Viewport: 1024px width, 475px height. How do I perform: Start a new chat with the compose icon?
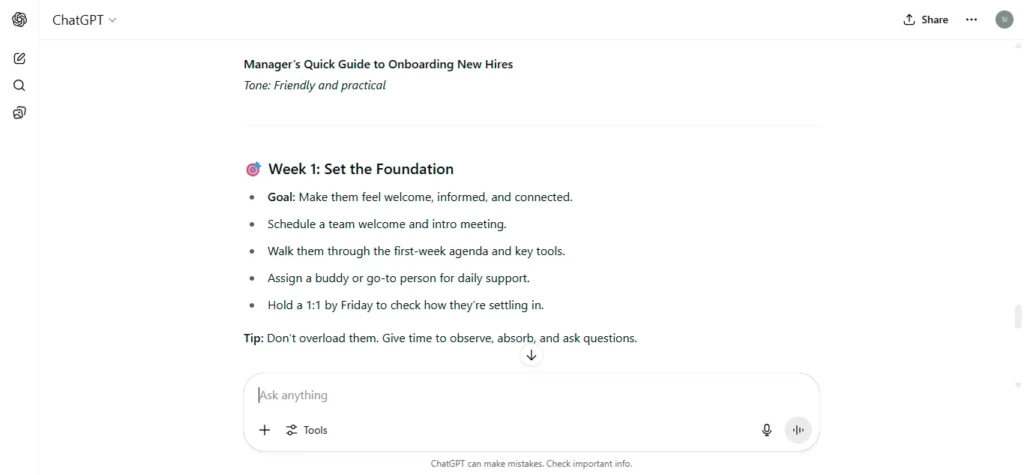[x=20, y=59]
